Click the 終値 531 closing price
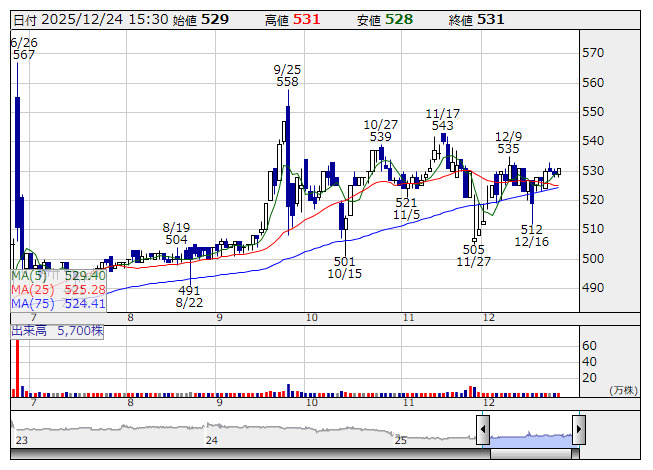653x470 pixels. [476, 20]
